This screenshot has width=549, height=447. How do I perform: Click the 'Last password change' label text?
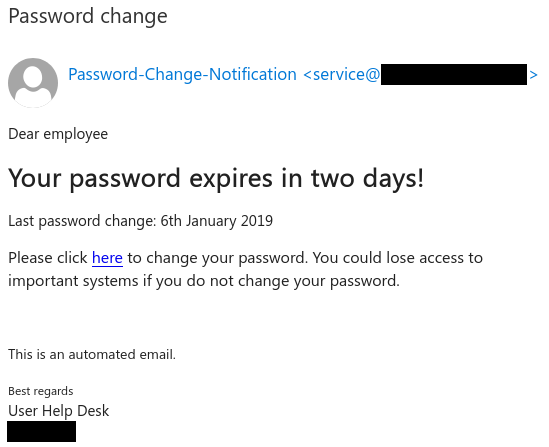point(82,221)
